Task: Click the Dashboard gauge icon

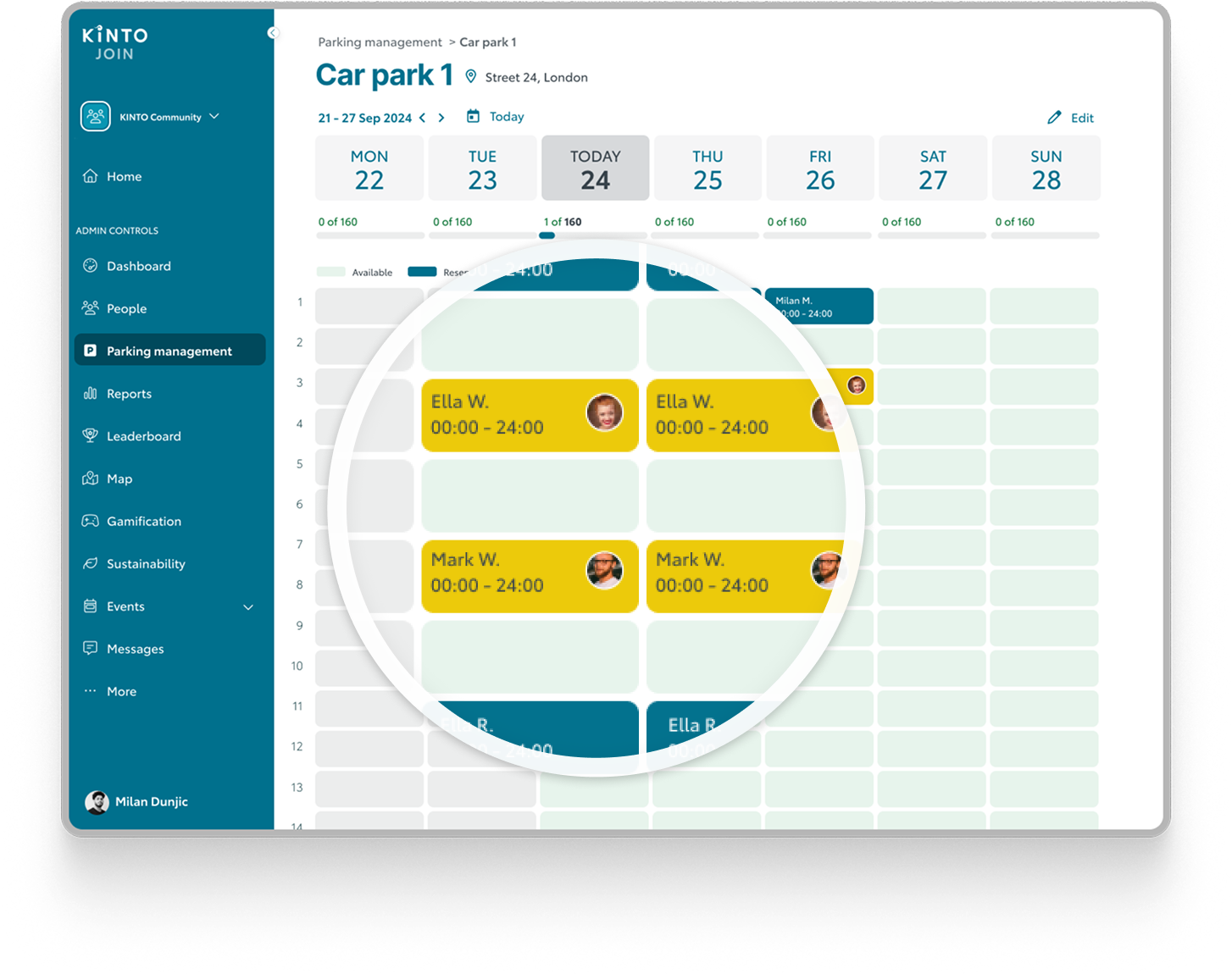Action: pyautogui.click(x=90, y=266)
